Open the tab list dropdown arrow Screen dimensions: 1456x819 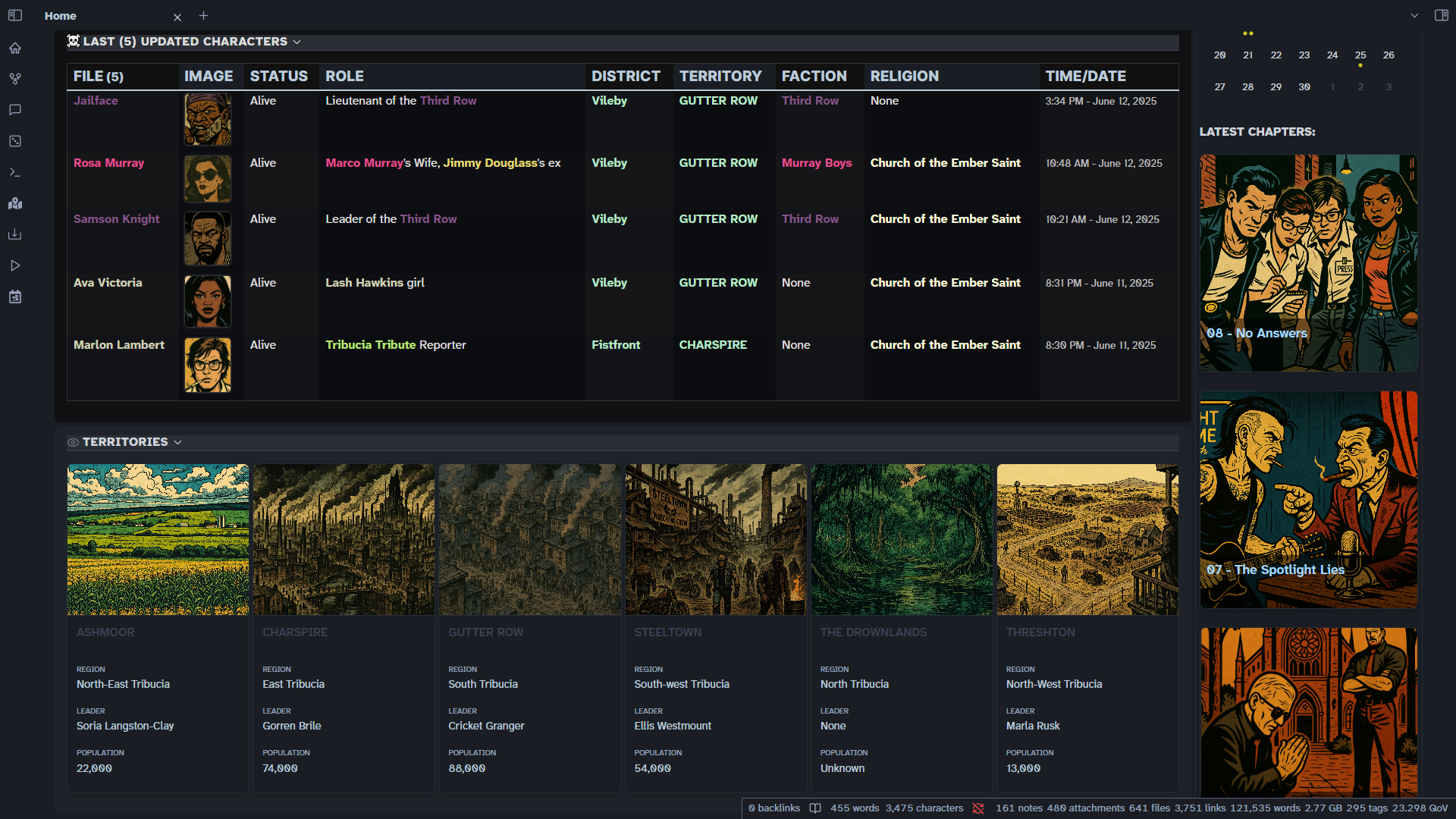(1414, 15)
